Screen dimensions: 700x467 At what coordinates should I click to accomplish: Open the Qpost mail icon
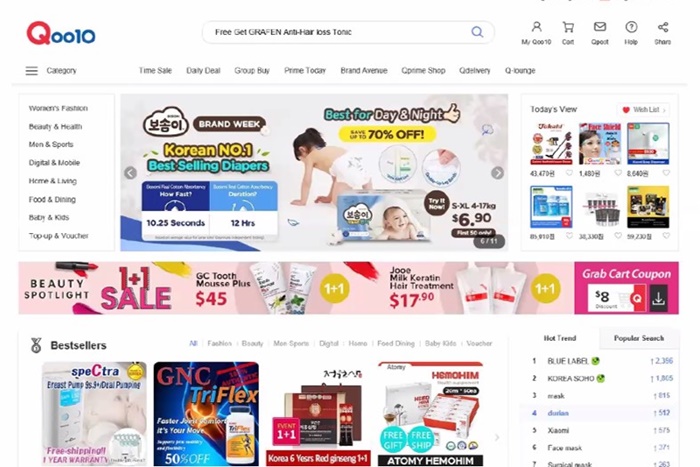tap(600, 27)
